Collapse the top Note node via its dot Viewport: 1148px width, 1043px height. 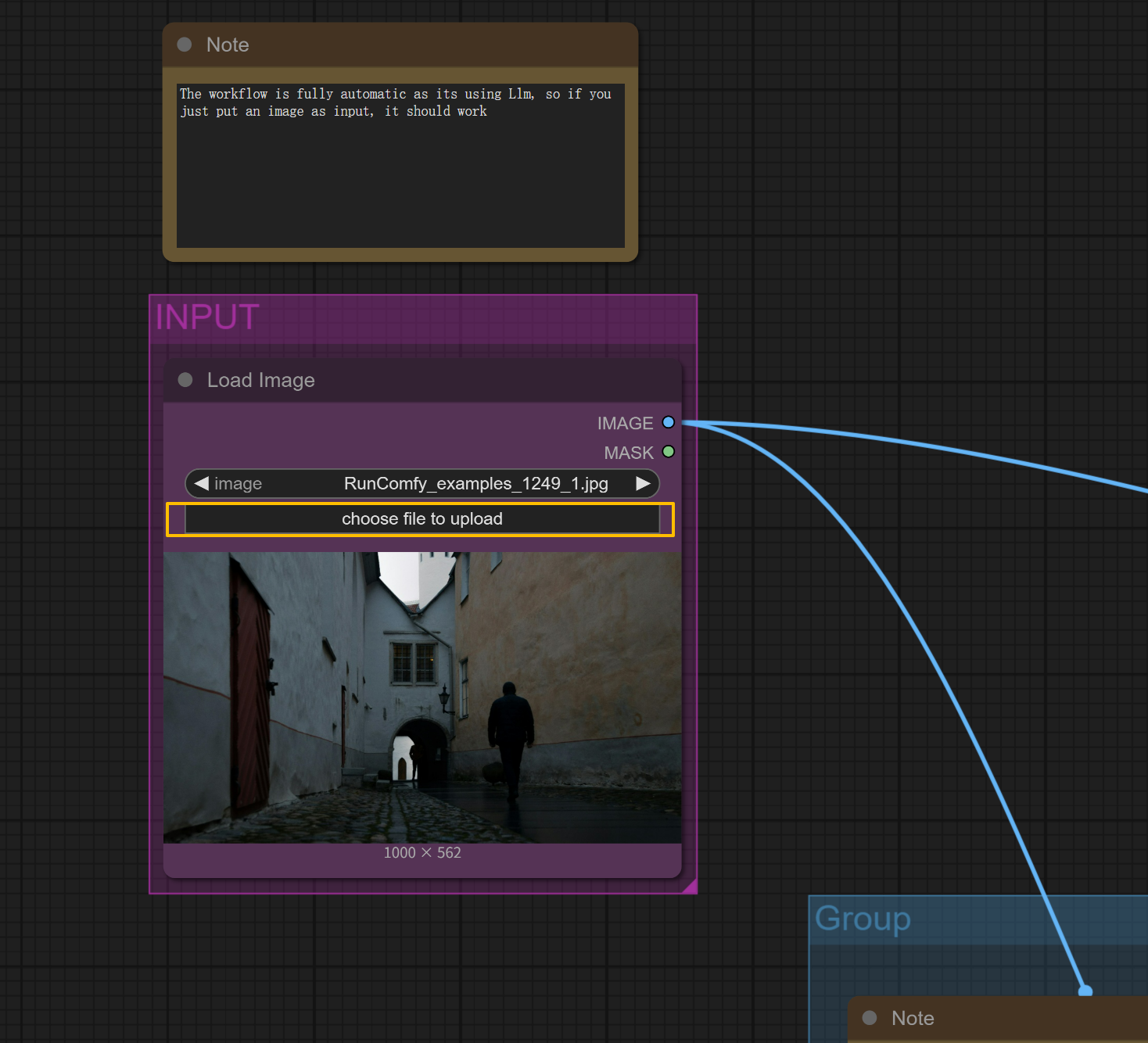click(185, 45)
